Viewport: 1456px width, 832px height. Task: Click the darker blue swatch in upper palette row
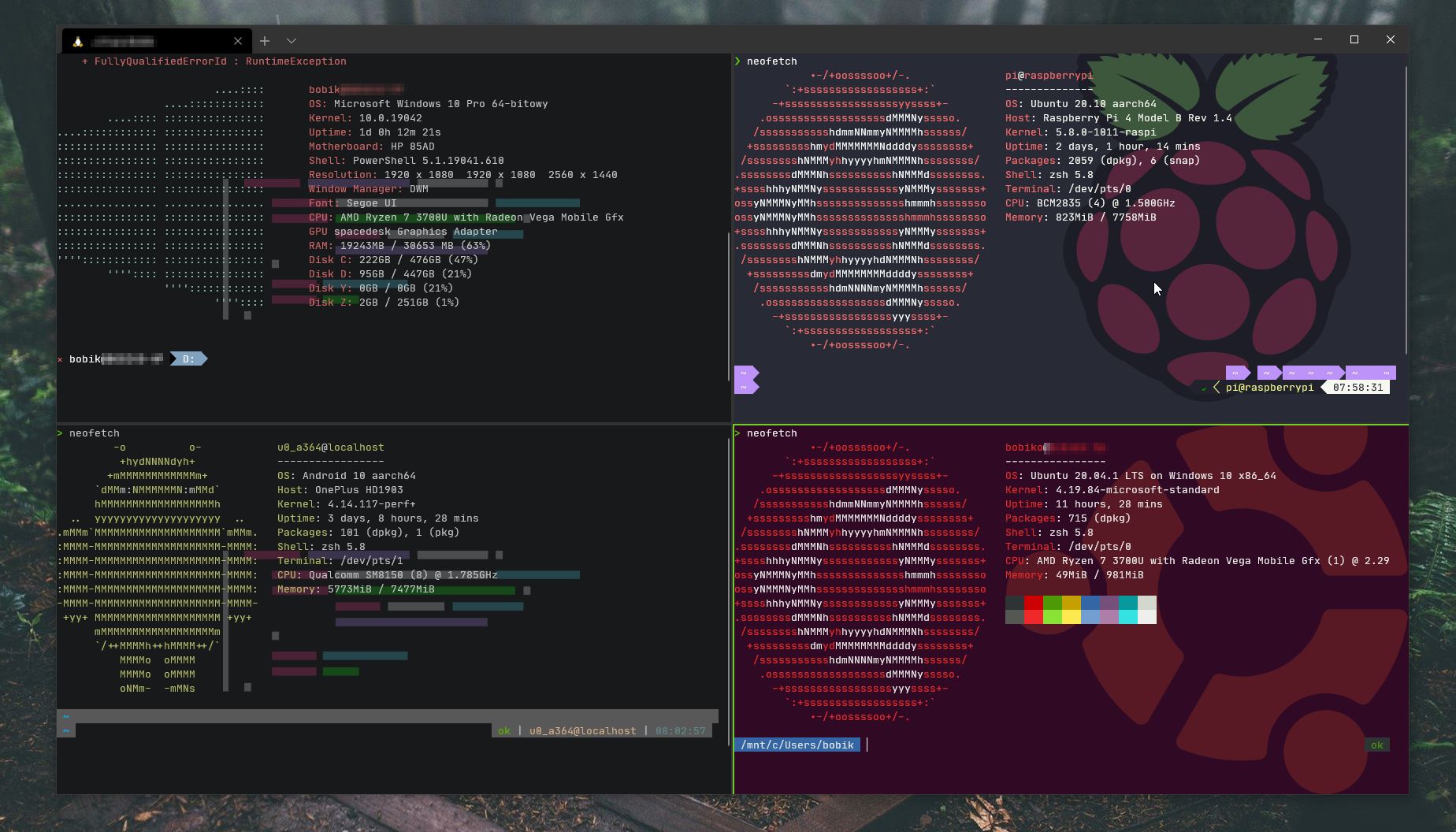(x=1090, y=603)
